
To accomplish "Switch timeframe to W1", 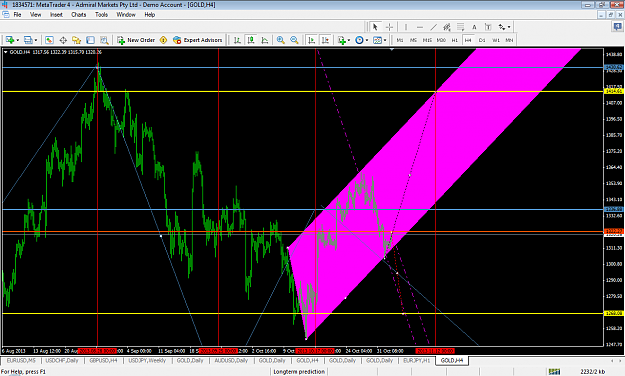I will click(495, 40).
